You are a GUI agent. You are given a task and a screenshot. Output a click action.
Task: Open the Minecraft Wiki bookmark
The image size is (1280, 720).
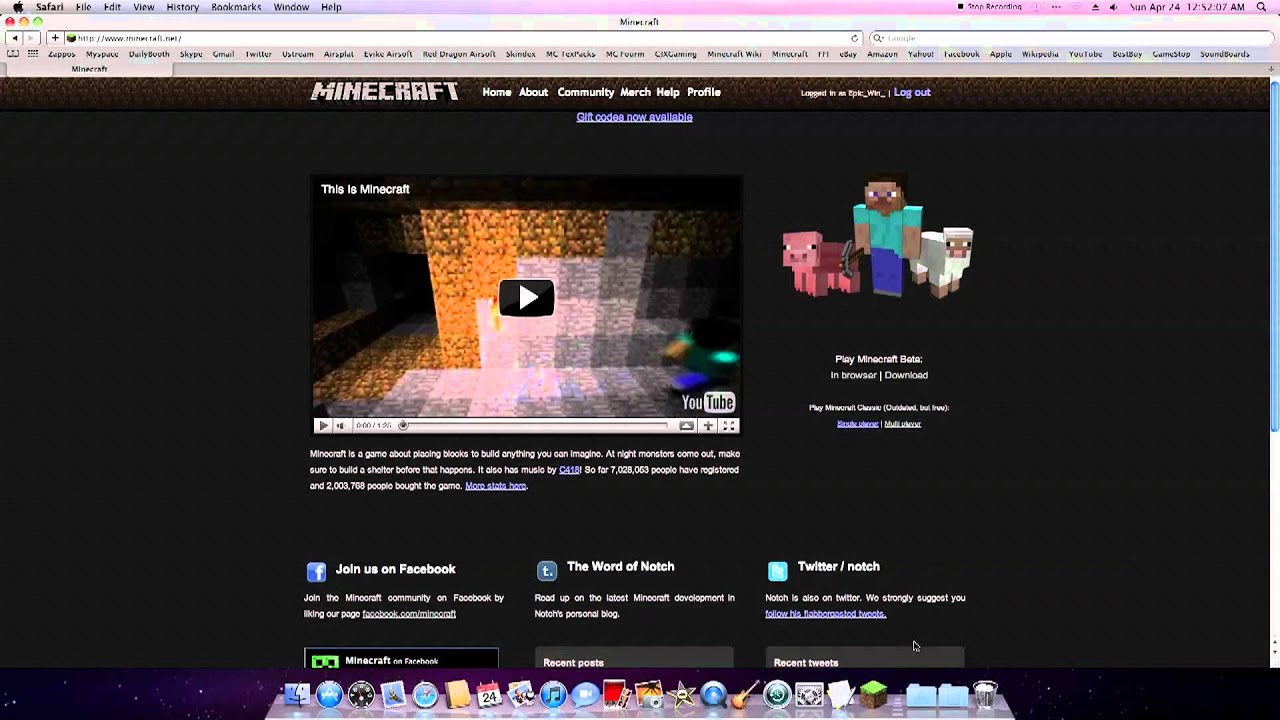click(734, 54)
